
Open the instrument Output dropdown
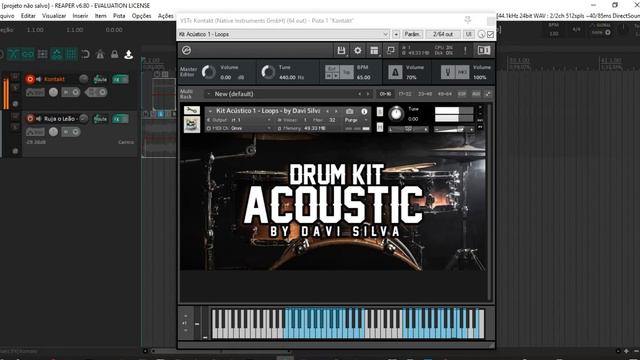pyautogui.click(x=240, y=120)
